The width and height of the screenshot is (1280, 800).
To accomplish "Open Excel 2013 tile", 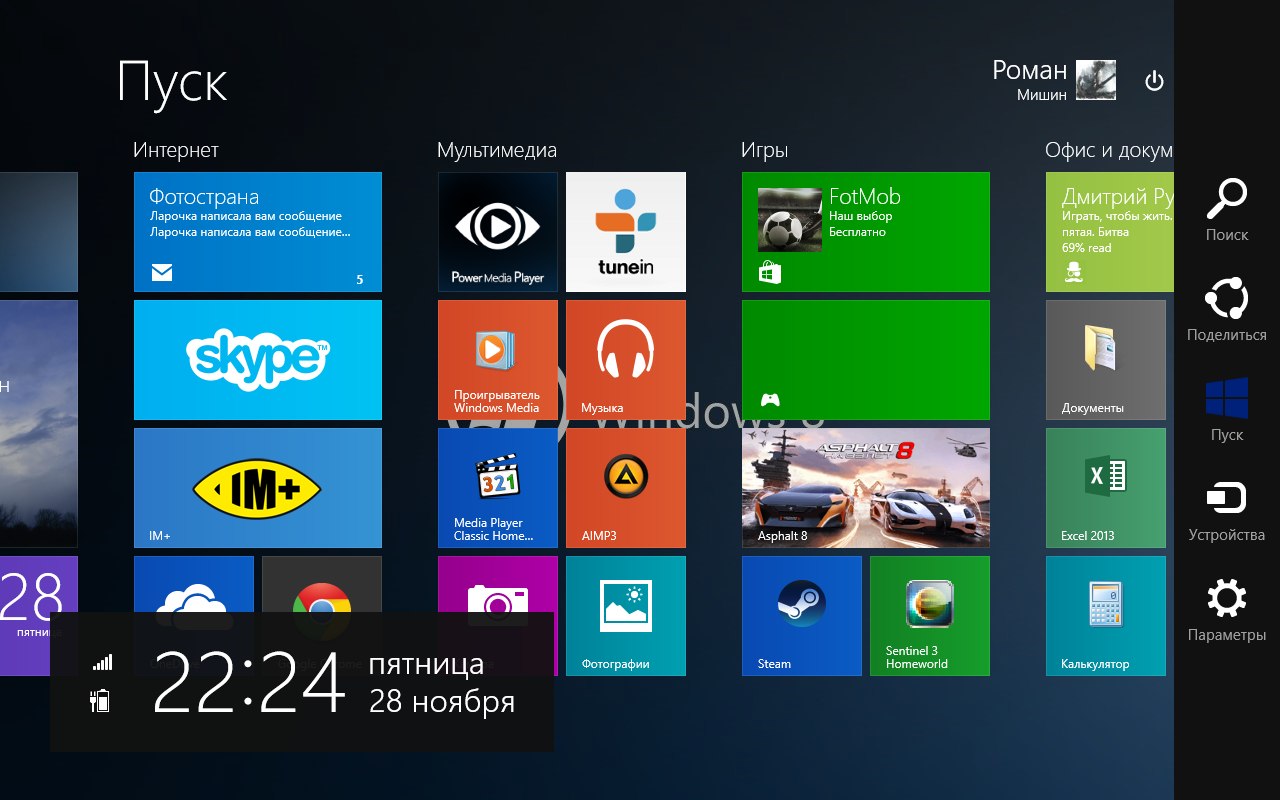I will click(1105, 488).
